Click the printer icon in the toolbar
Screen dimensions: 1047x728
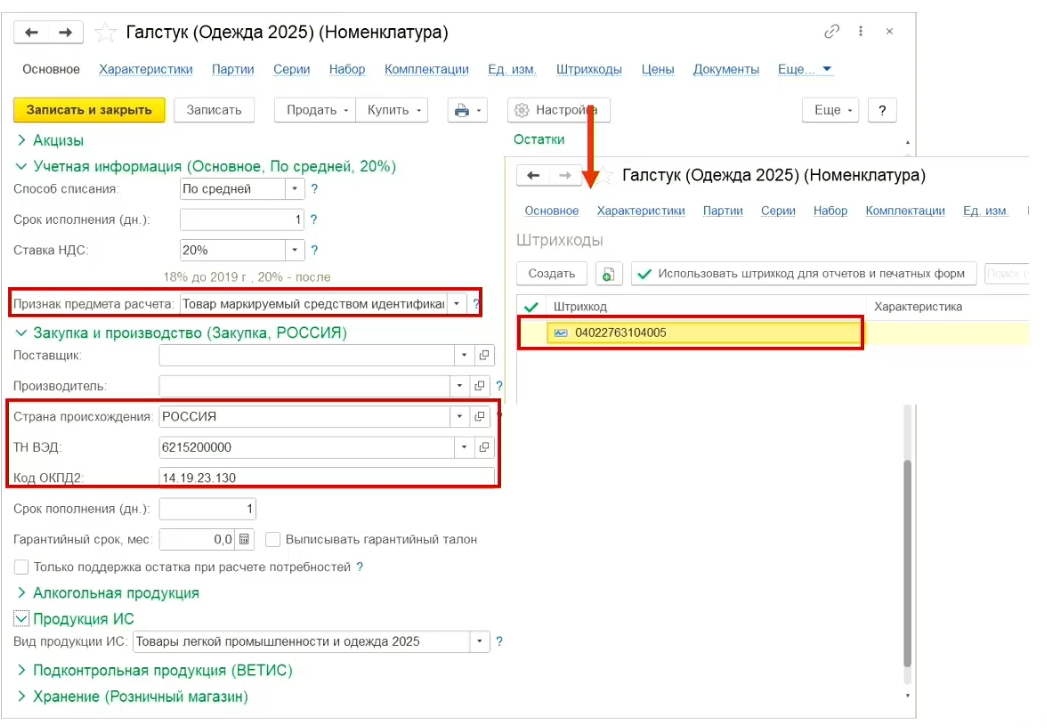click(462, 110)
